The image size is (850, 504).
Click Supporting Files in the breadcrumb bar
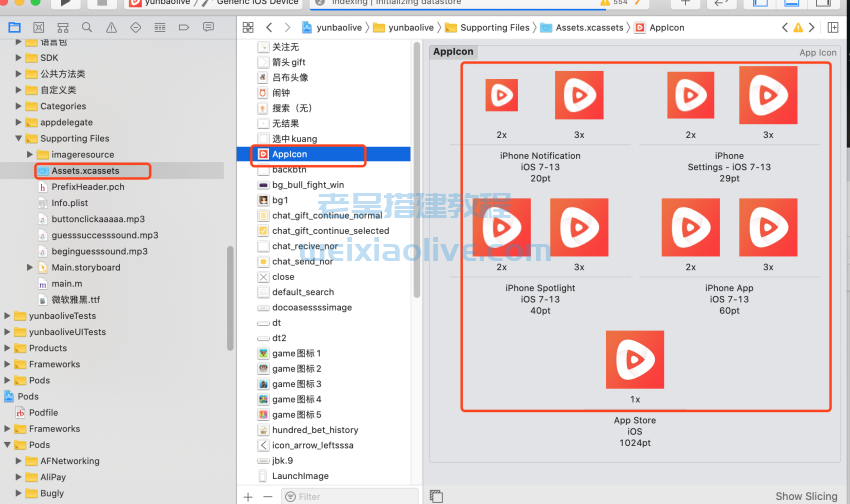pos(494,27)
